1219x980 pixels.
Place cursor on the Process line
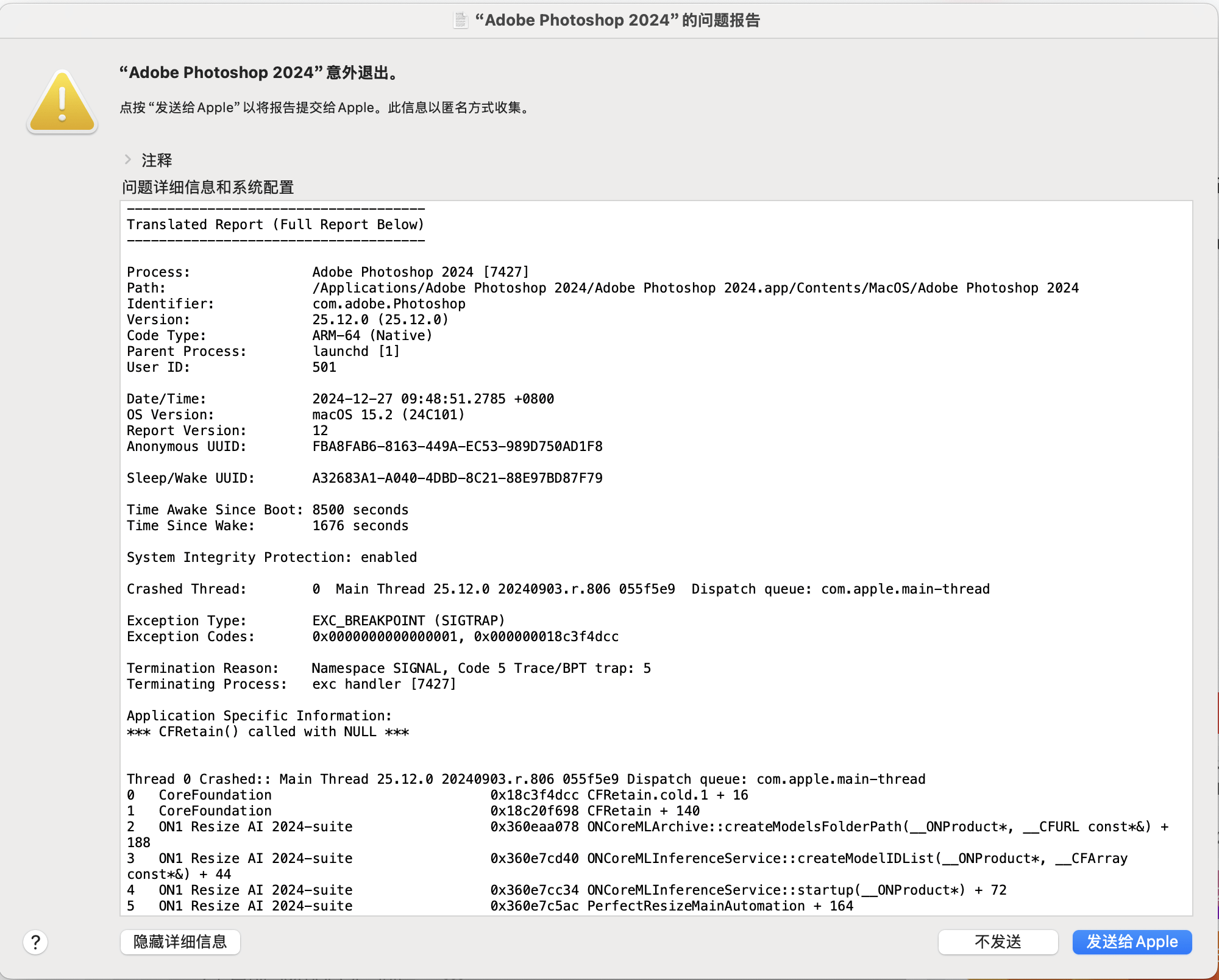[x=421, y=272]
